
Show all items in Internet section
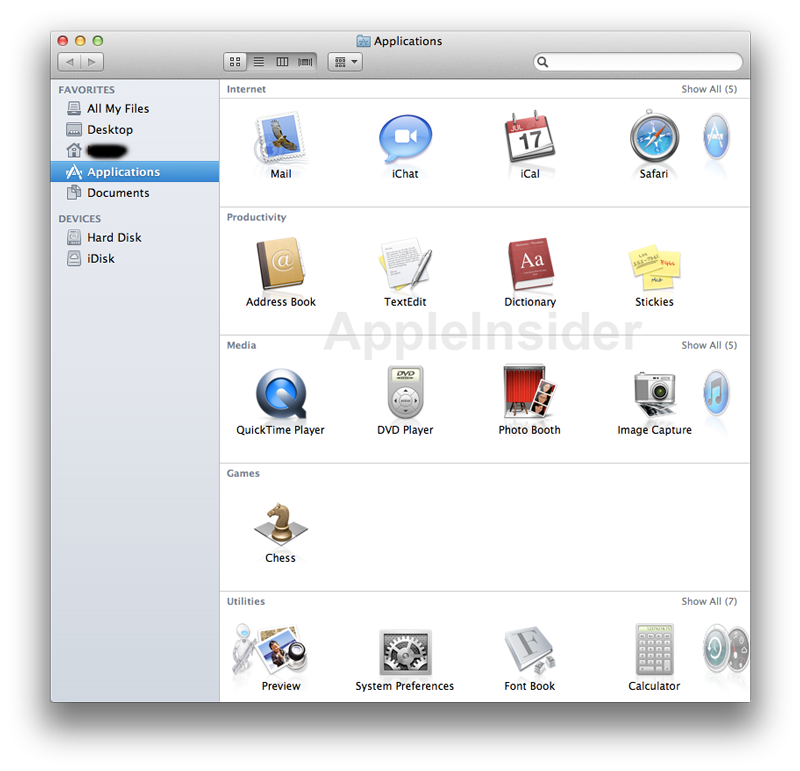coord(709,90)
